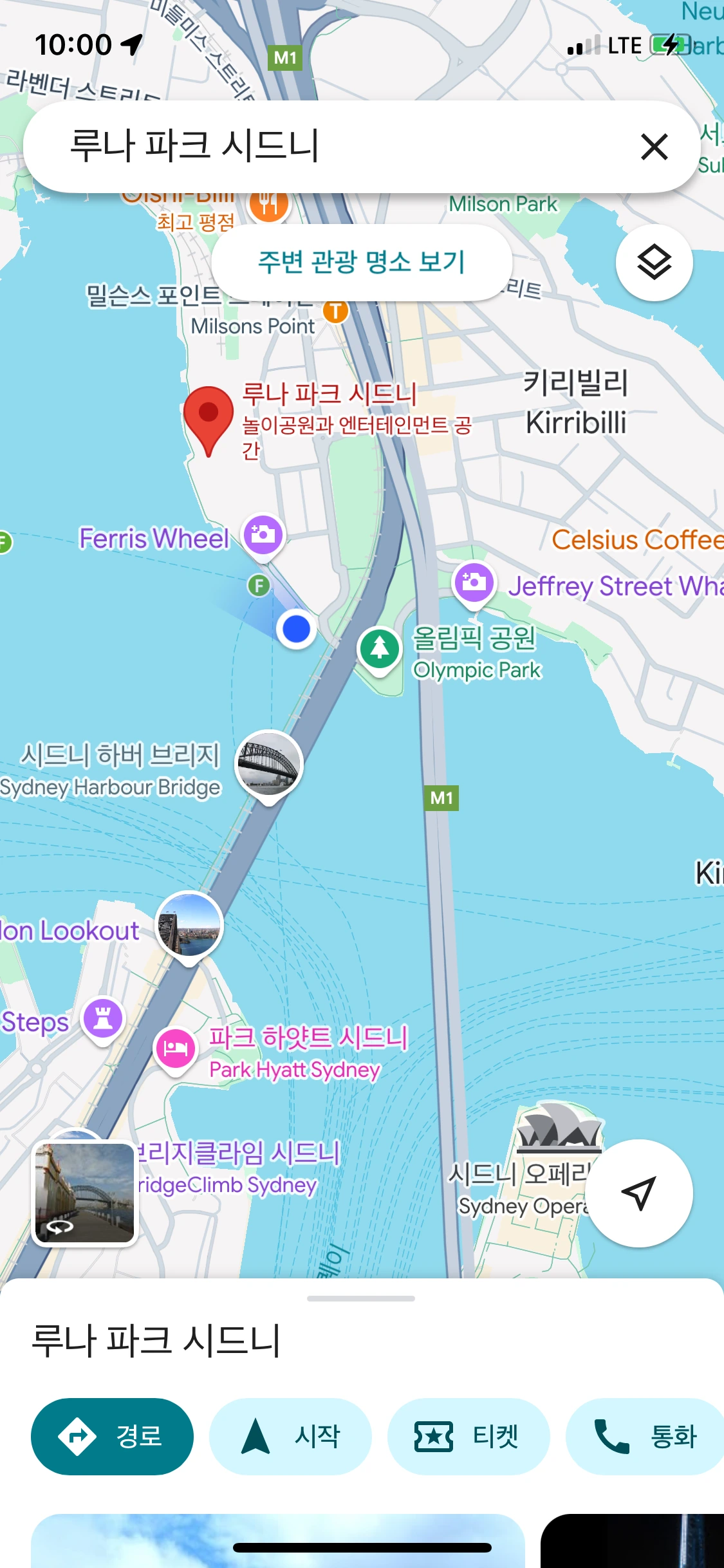Tap the 티켓 tickets button
724x1568 pixels.
[469, 1436]
